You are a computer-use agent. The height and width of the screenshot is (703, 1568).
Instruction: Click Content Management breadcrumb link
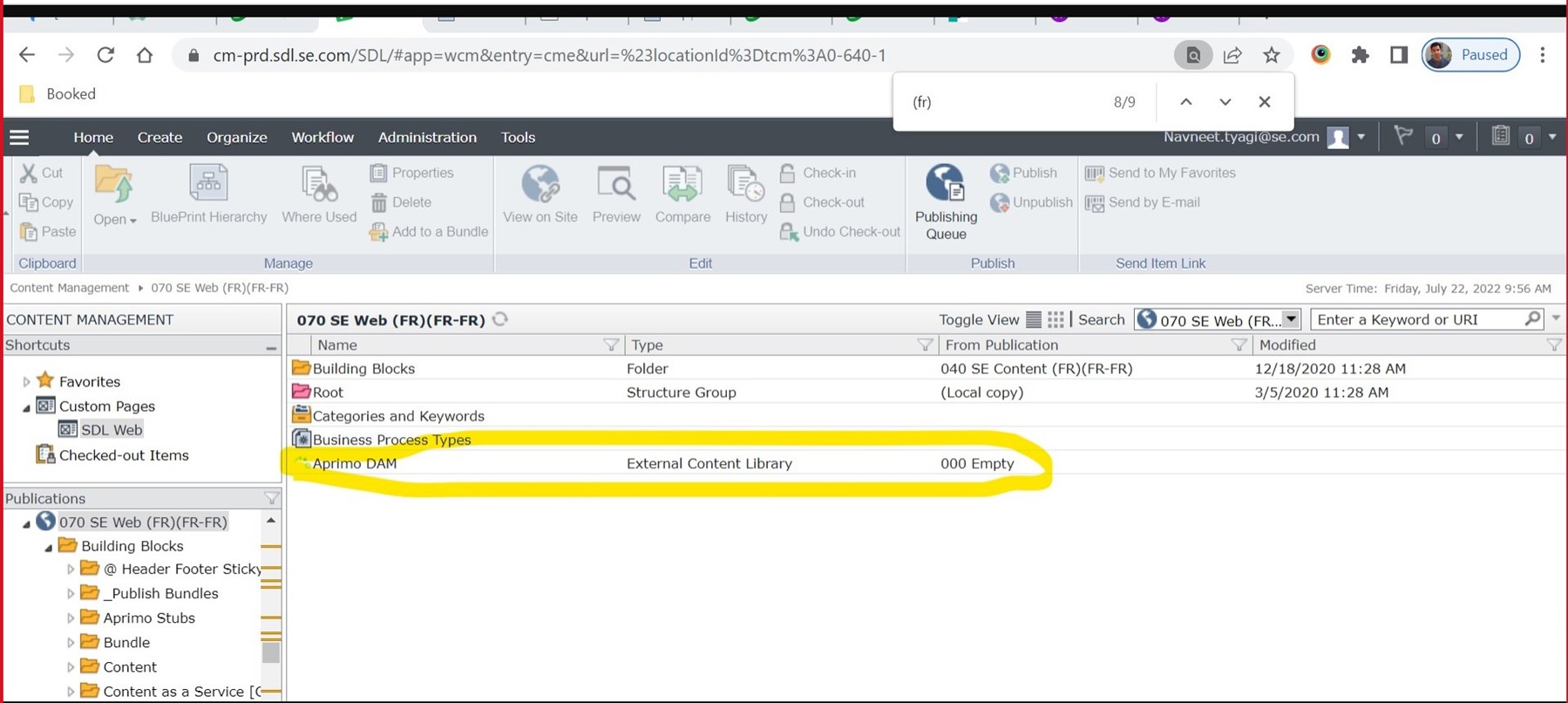click(x=69, y=288)
